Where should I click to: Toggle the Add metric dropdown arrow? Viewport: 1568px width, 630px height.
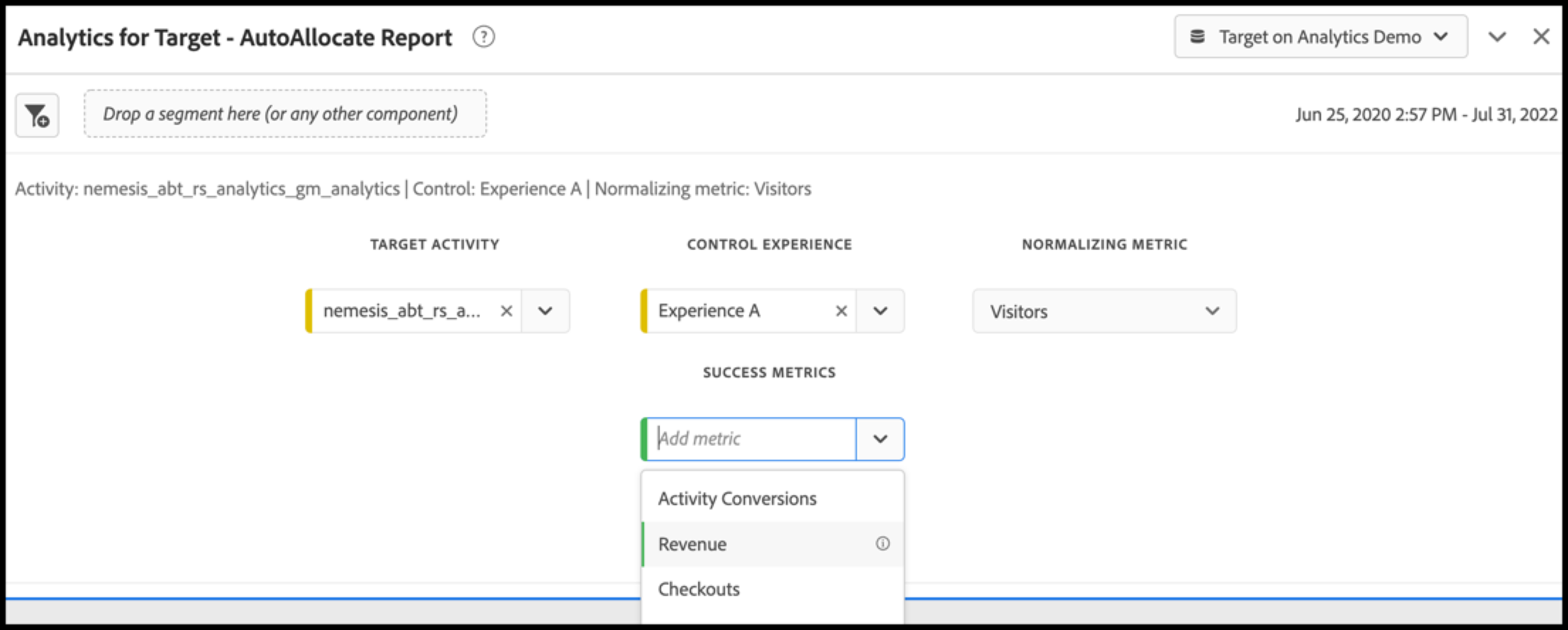pos(880,439)
